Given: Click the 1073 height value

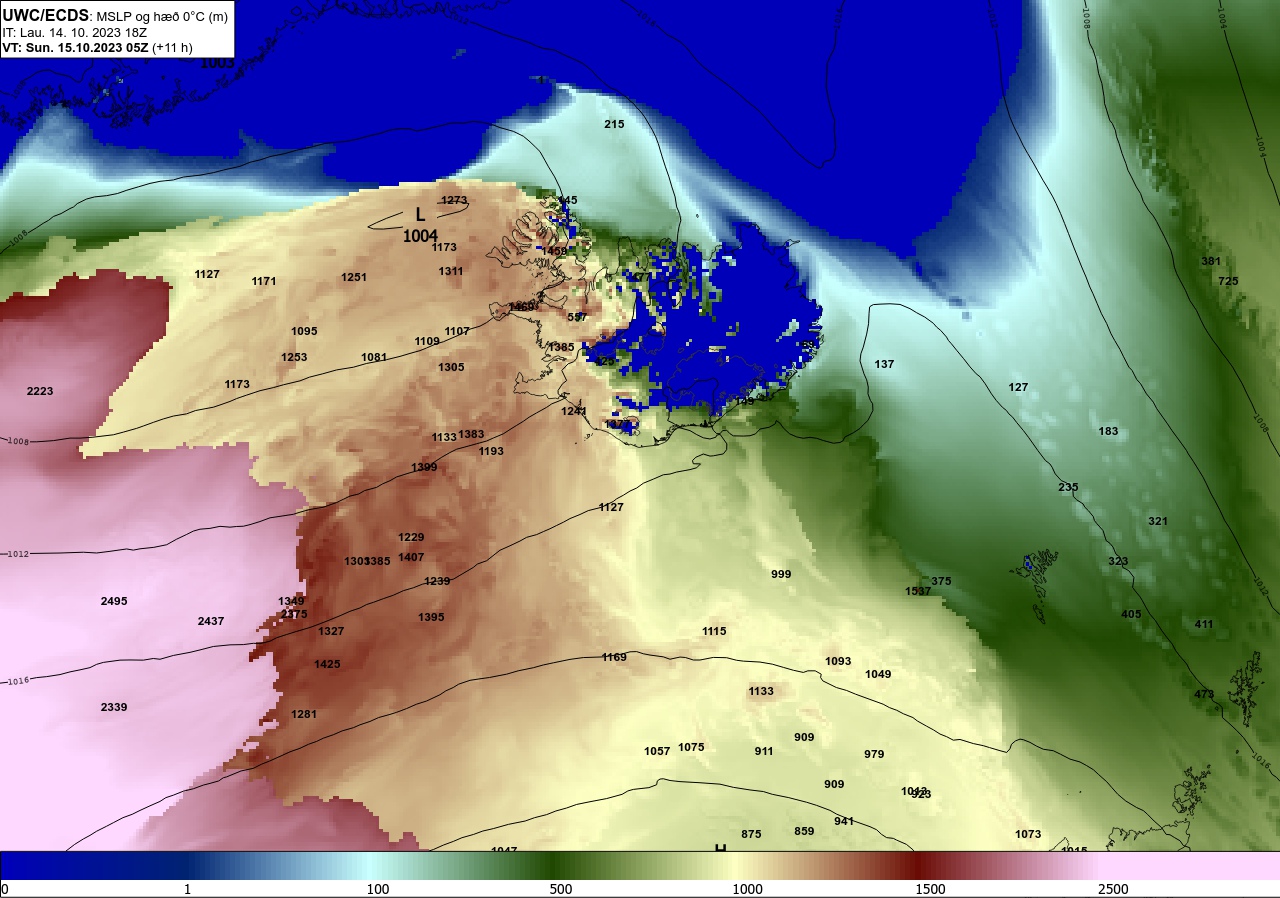Looking at the screenshot, I should point(1028,834).
